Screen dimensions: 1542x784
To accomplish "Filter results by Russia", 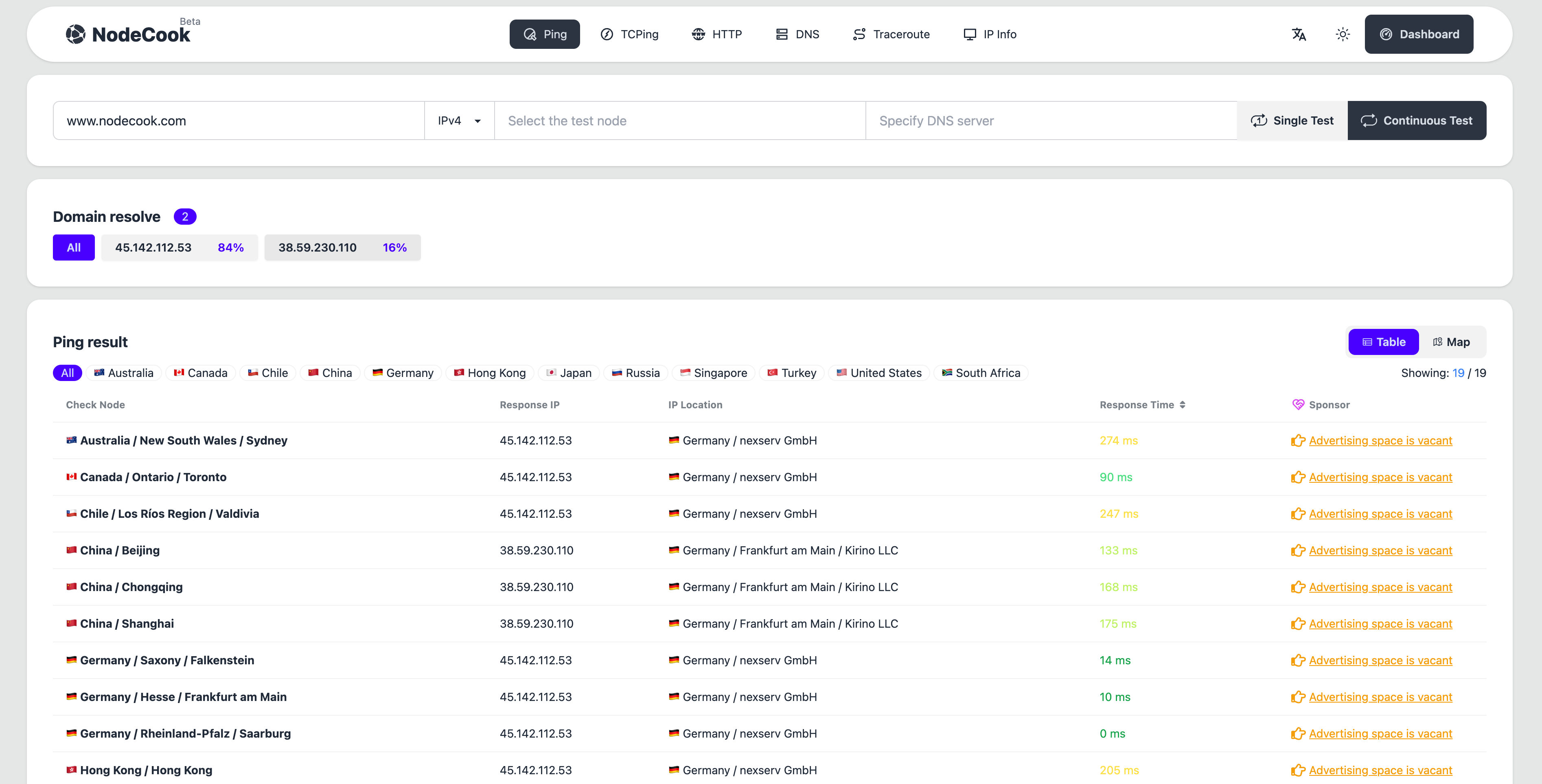I will click(x=636, y=373).
